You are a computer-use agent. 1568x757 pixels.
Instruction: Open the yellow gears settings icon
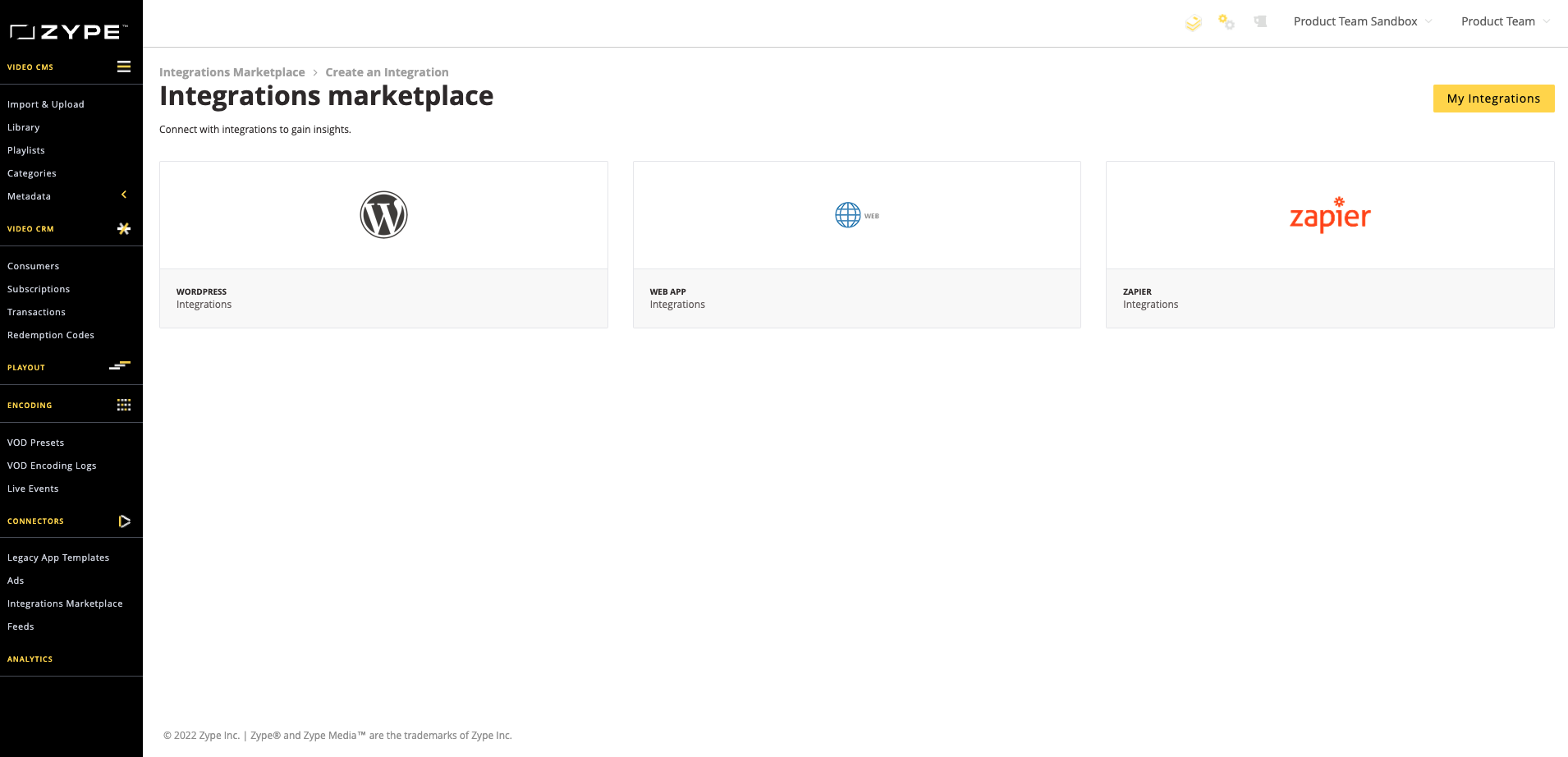tap(1226, 22)
